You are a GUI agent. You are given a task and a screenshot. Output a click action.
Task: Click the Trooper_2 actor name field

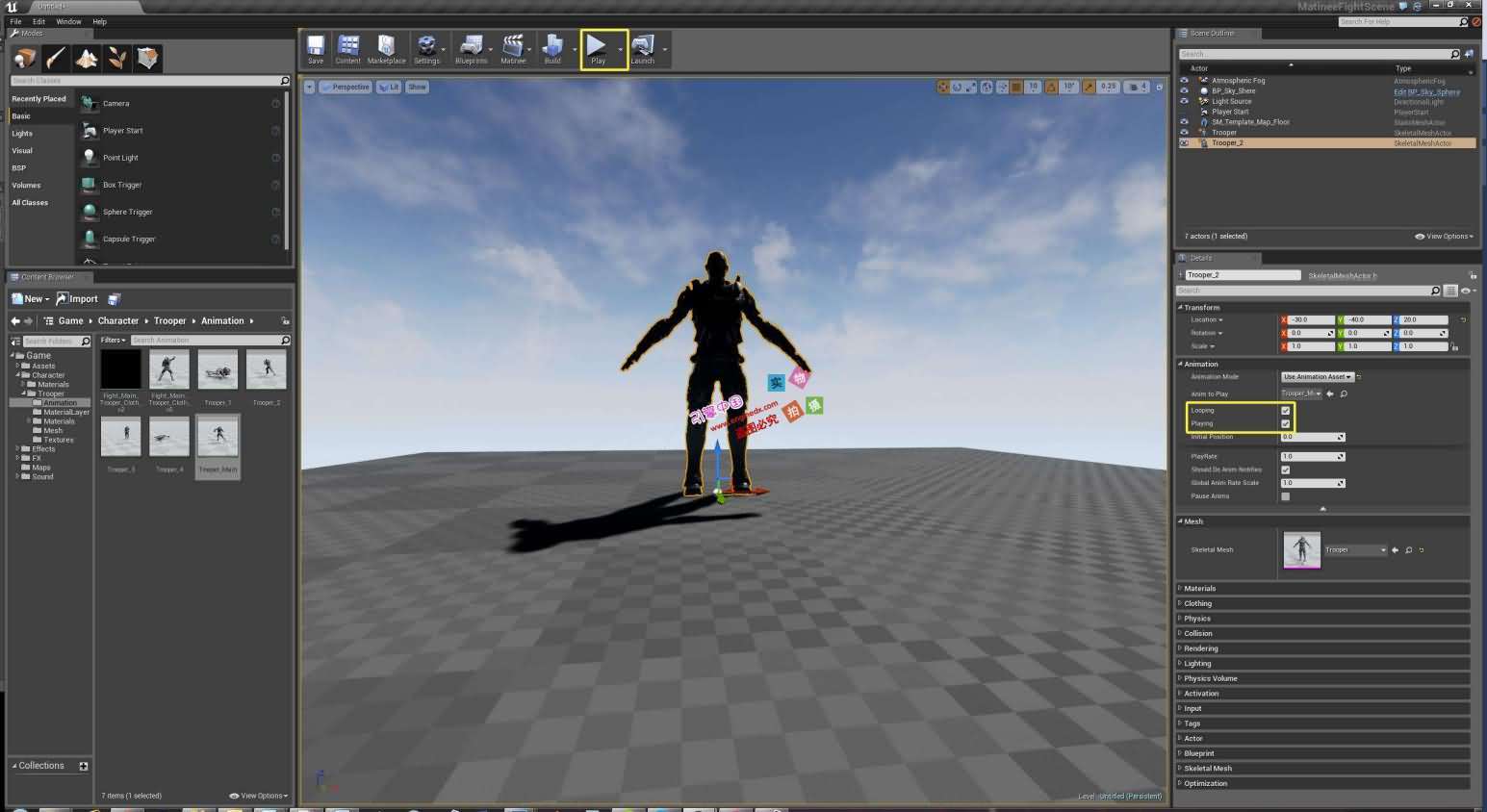1242,275
